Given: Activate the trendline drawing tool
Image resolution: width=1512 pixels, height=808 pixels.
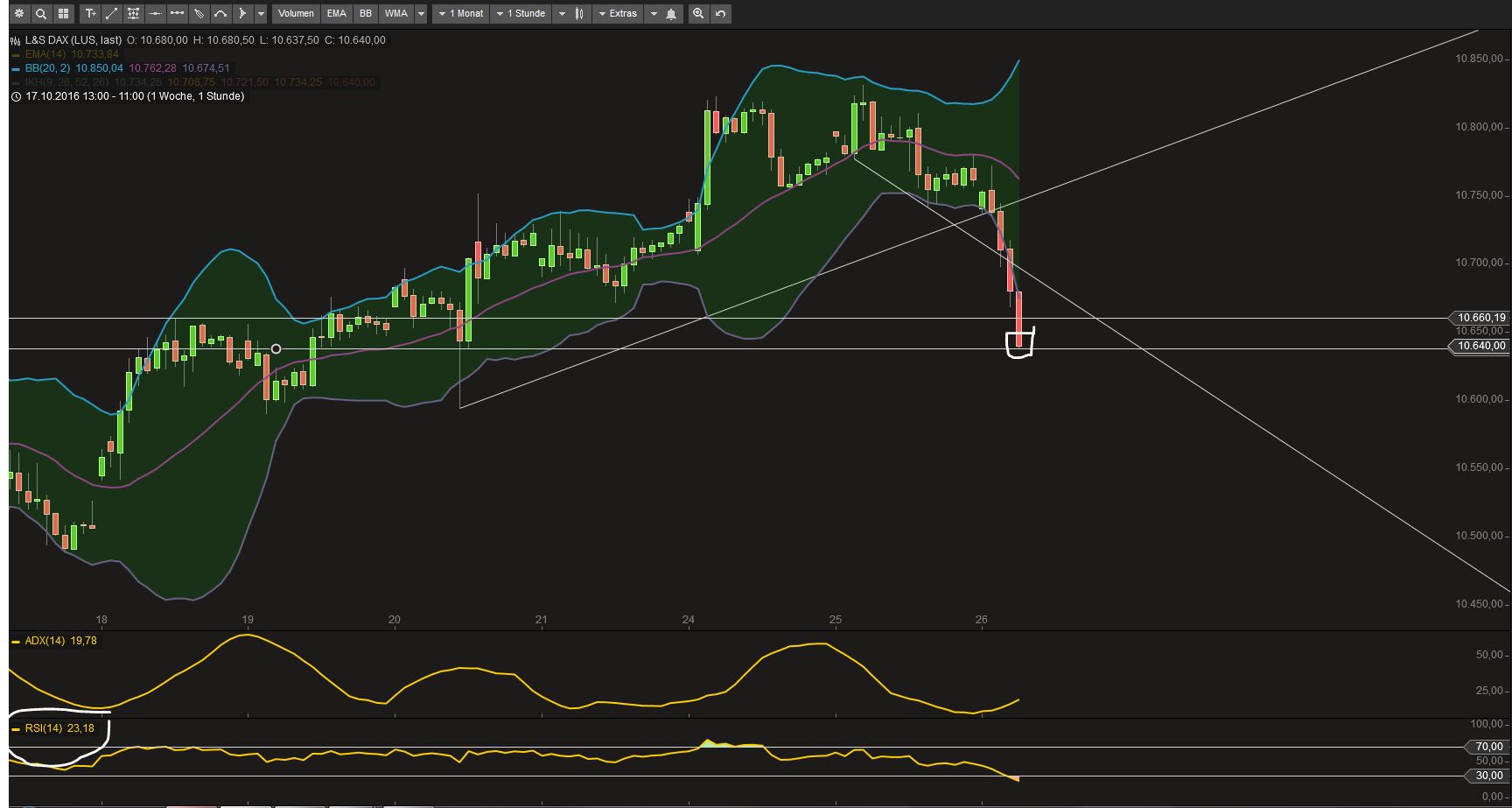Looking at the screenshot, I should click(111, 13).
